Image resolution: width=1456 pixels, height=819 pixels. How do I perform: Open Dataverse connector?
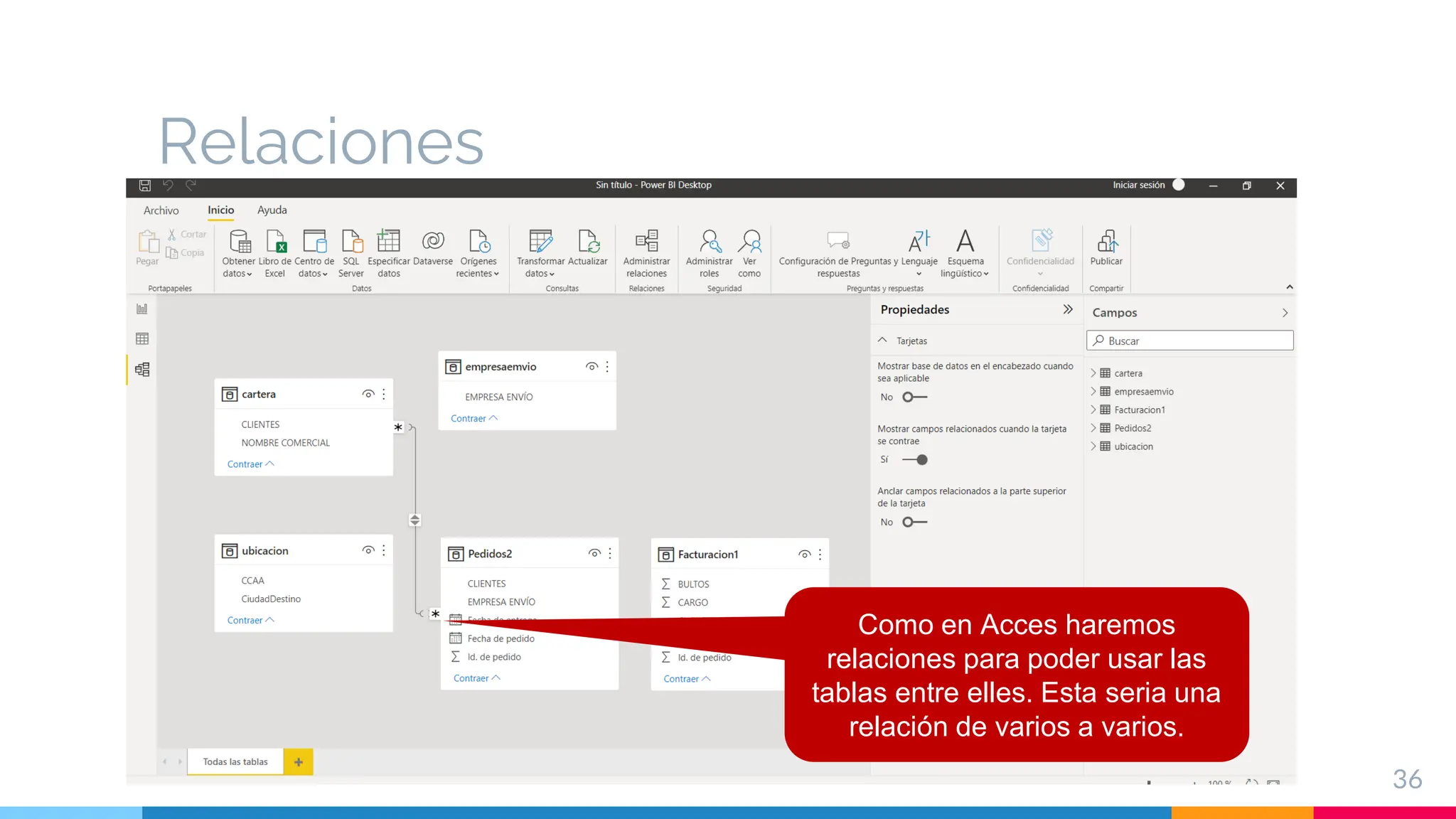433,247
